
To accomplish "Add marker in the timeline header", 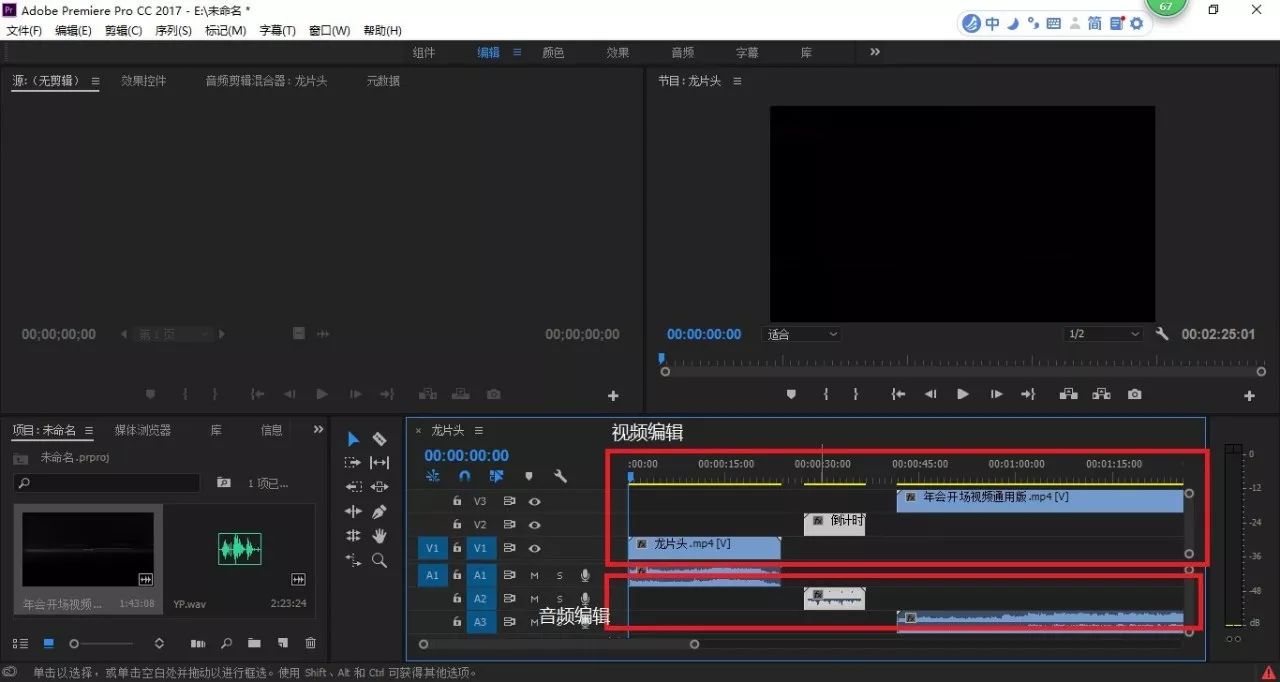I will (x=529, y=477).
